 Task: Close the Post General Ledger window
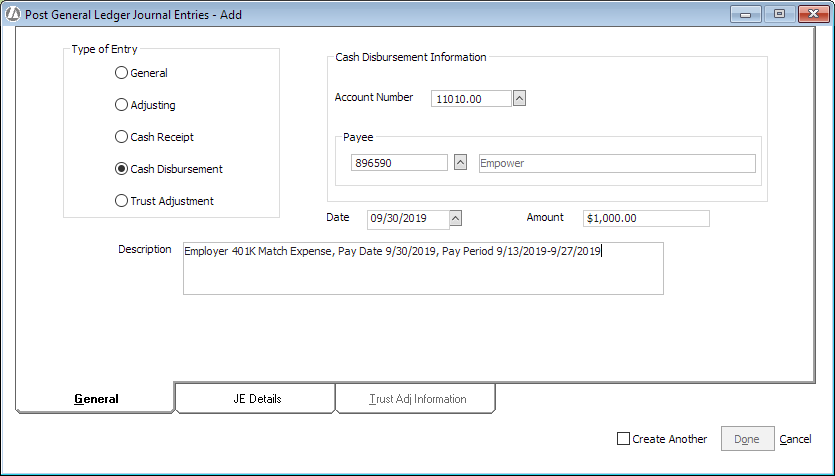pyautogui.click(x=814, y=14)
